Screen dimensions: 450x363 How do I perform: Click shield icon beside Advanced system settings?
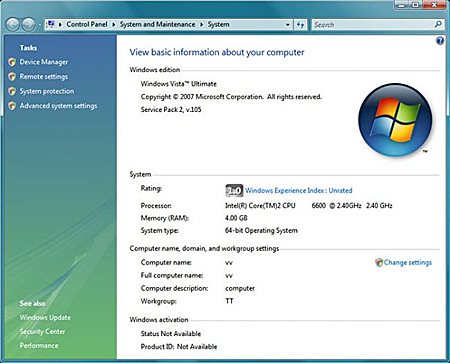coord(12,106)
